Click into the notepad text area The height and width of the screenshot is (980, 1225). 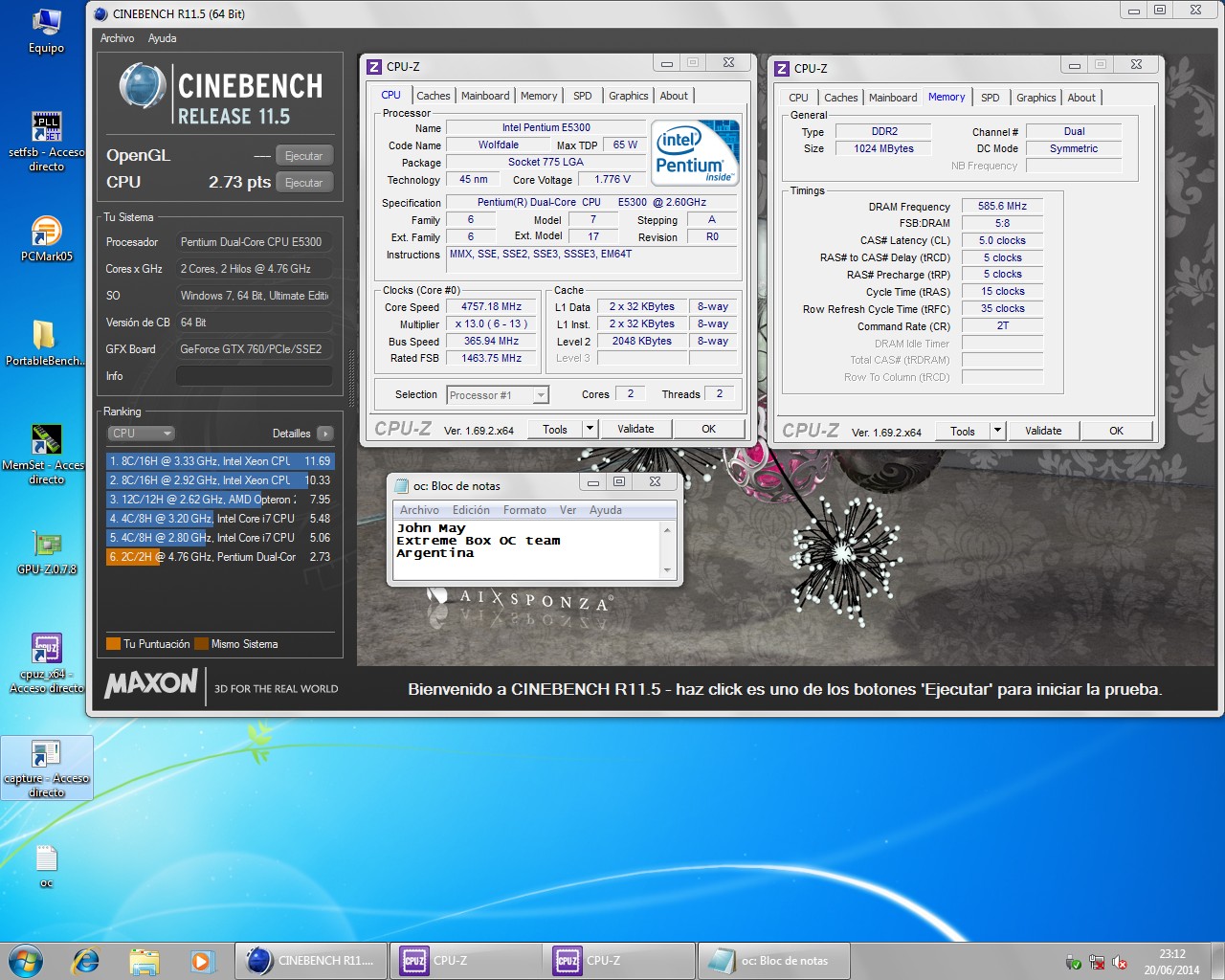click(526, 551)
